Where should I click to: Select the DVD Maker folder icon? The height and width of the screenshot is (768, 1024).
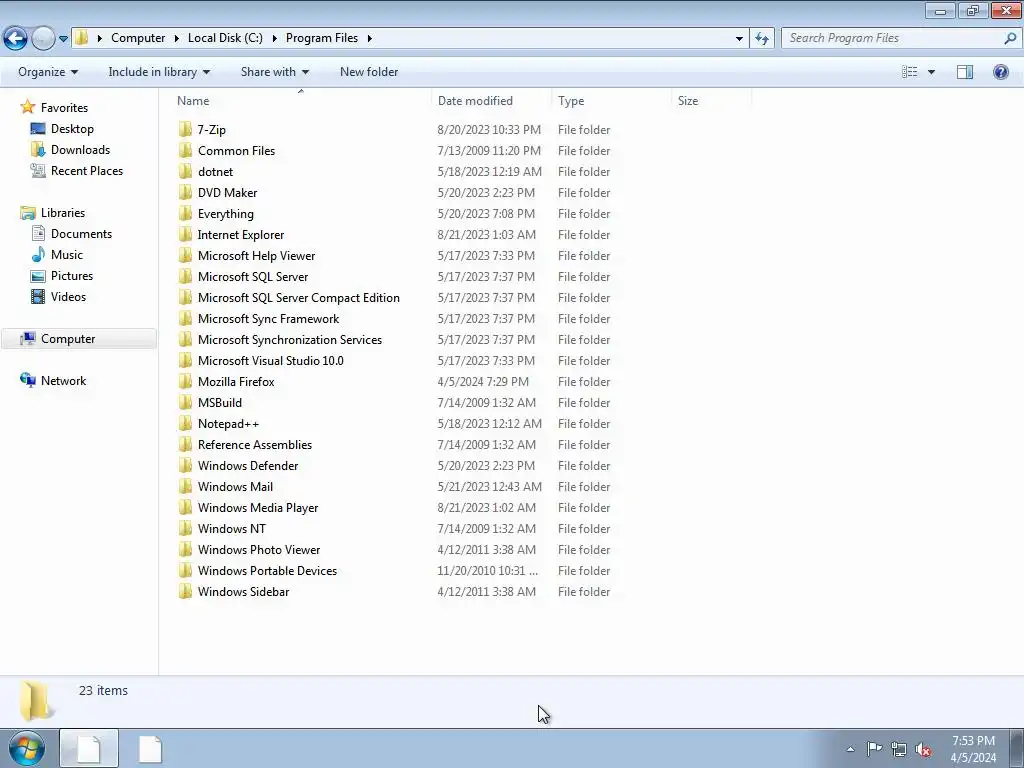(185, 192)
